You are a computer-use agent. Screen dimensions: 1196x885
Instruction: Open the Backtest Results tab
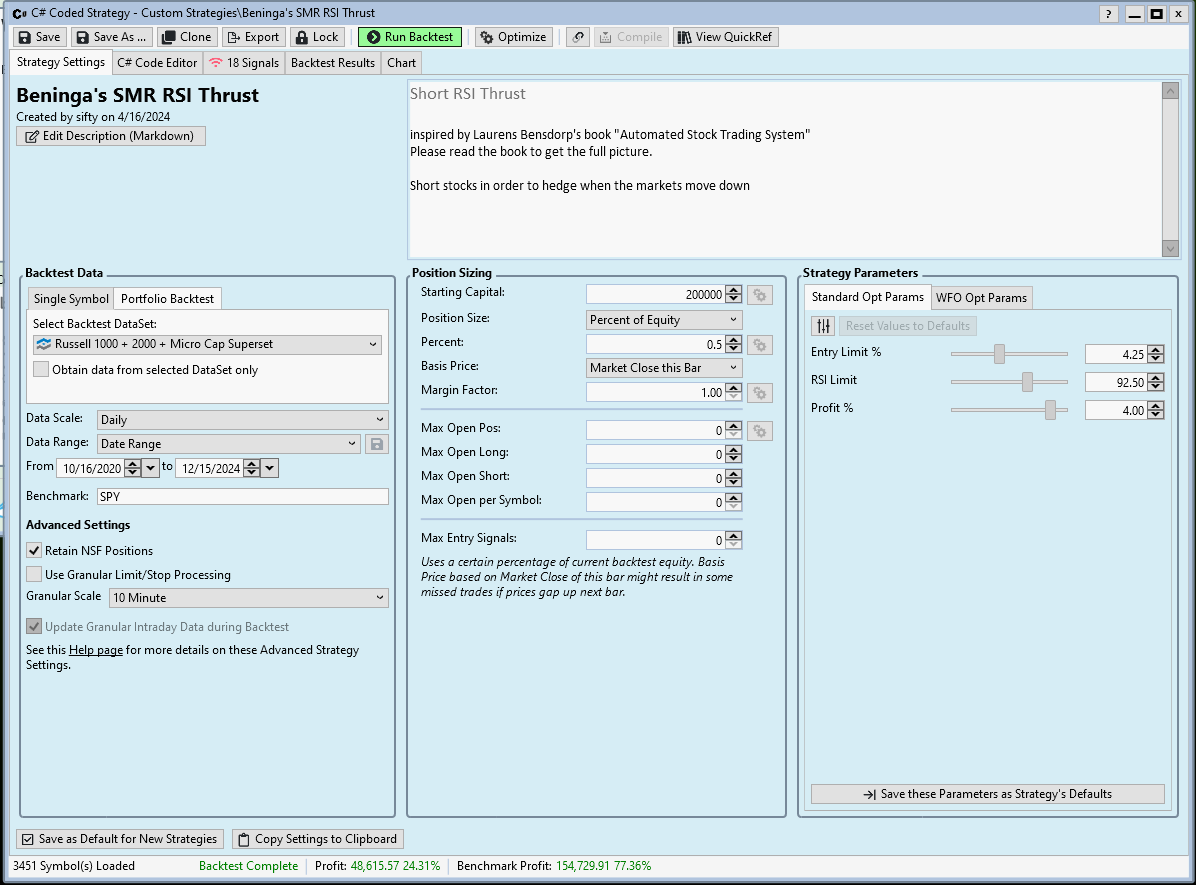(333, 63)
